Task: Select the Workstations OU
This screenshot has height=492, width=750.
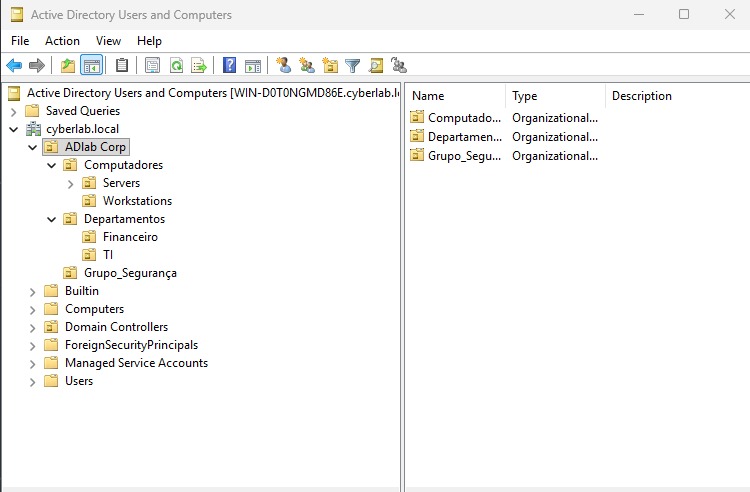Action: (137, 201)
